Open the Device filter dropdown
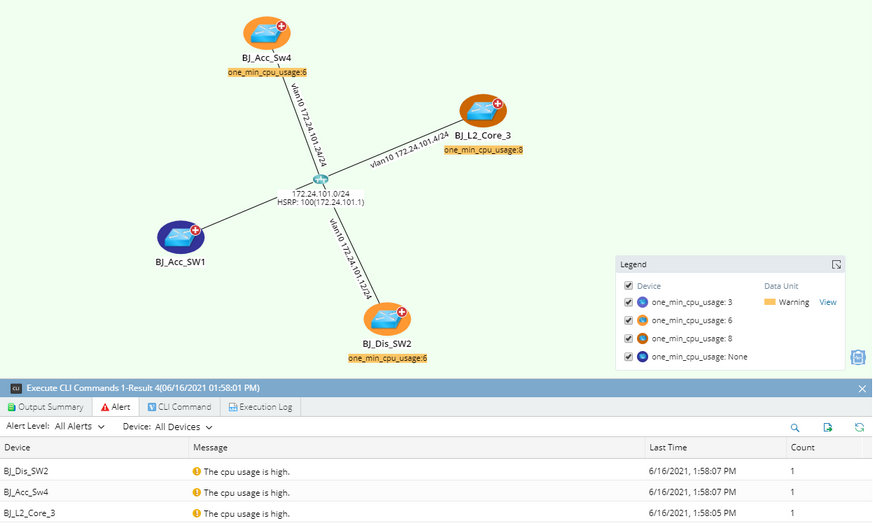Image resolution: width=873 pixels, height=526 pixels. click(x=184, y=427)
